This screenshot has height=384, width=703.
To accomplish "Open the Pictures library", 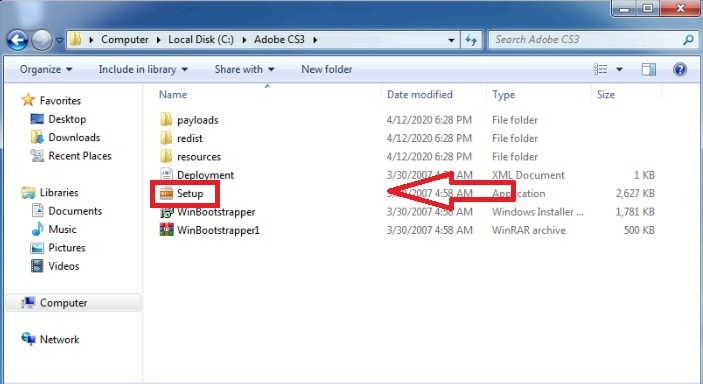I will (x=67, y=248).
